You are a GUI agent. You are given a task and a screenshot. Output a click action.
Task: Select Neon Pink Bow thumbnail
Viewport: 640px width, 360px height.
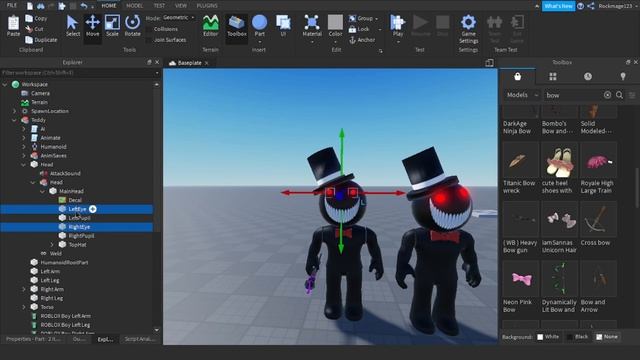[x=520, y=279]
